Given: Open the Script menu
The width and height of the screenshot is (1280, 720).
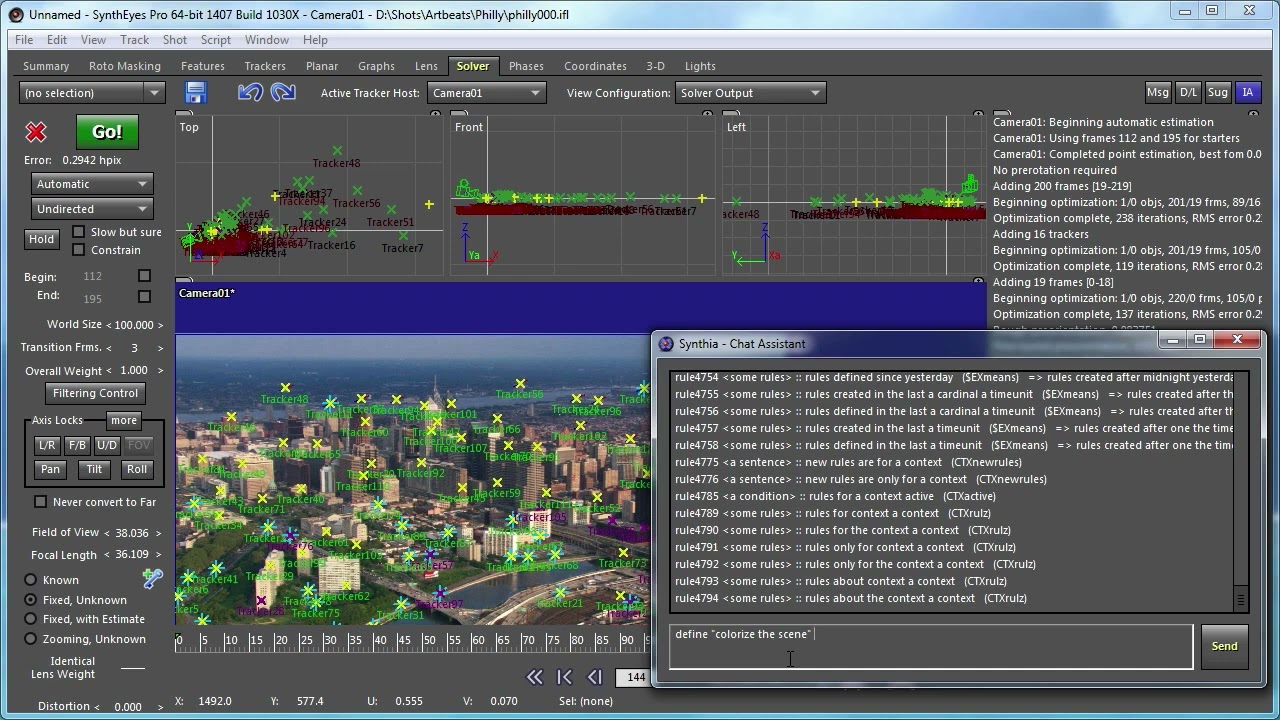Looking at the screenshot, I should pos(215,40).
